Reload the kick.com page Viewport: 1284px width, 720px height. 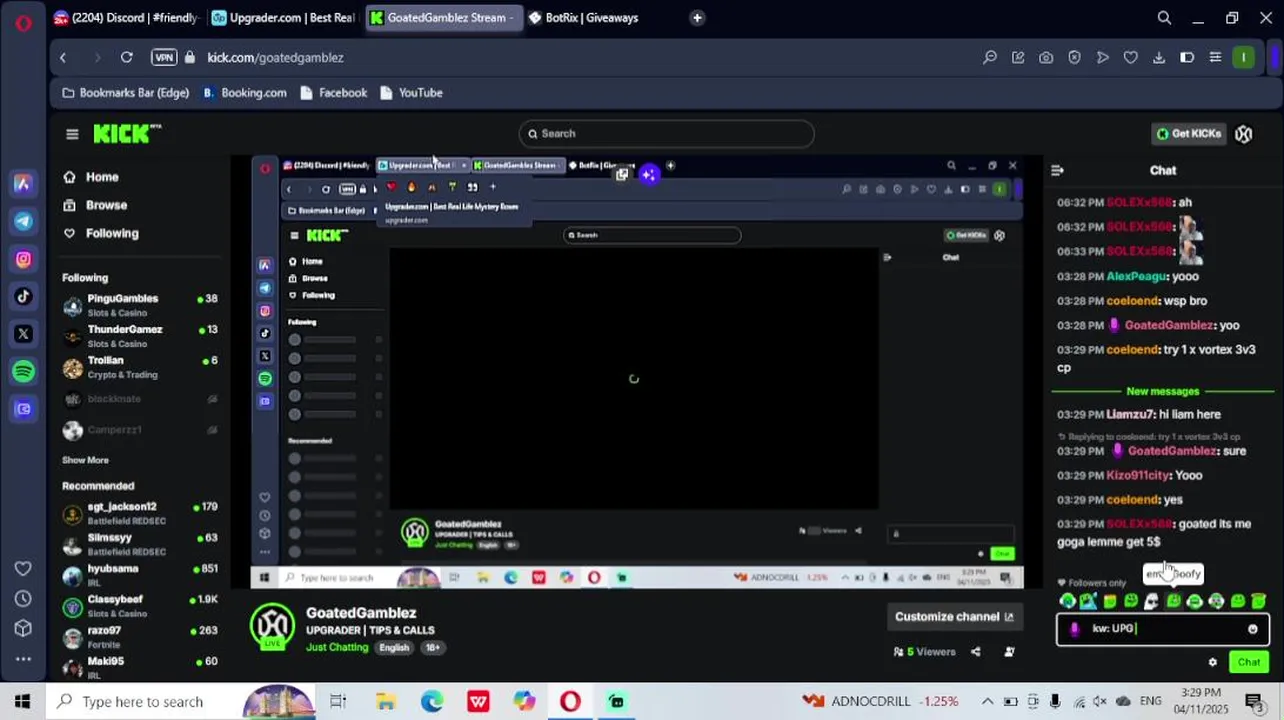[x=127, y=58]
